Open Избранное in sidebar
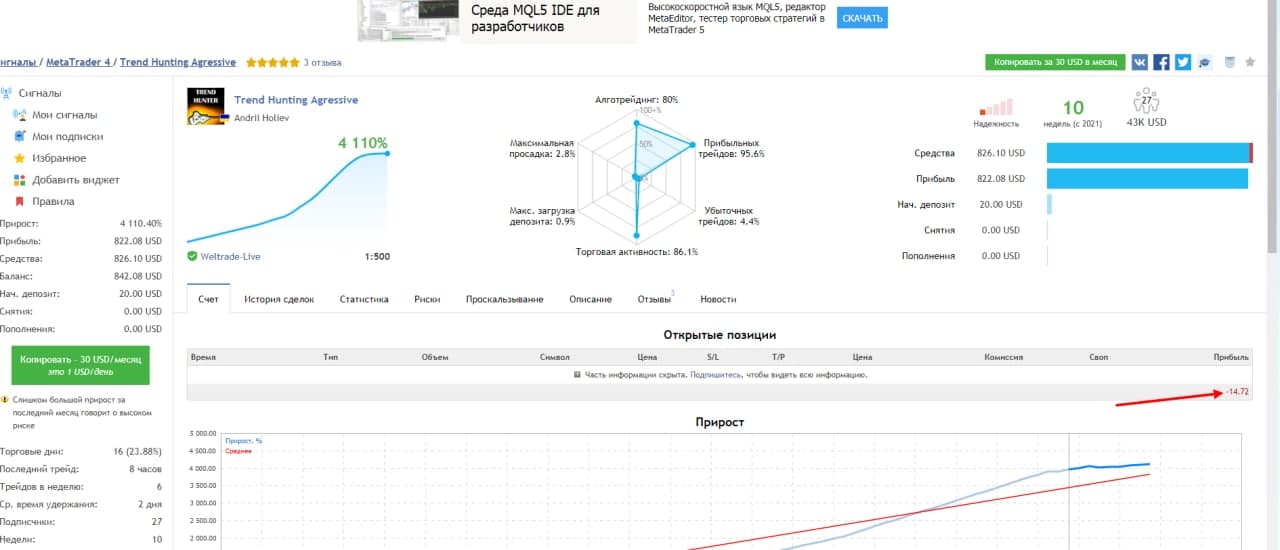Viewport: 1280px width, 550px height. click(x=59, y=158)
